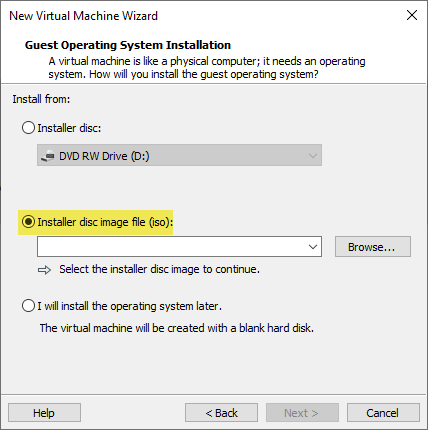Choose the "Installer disc image file (iso)" radio option
This screenshot has width=428, height=430.
click(x=28, y=222)
